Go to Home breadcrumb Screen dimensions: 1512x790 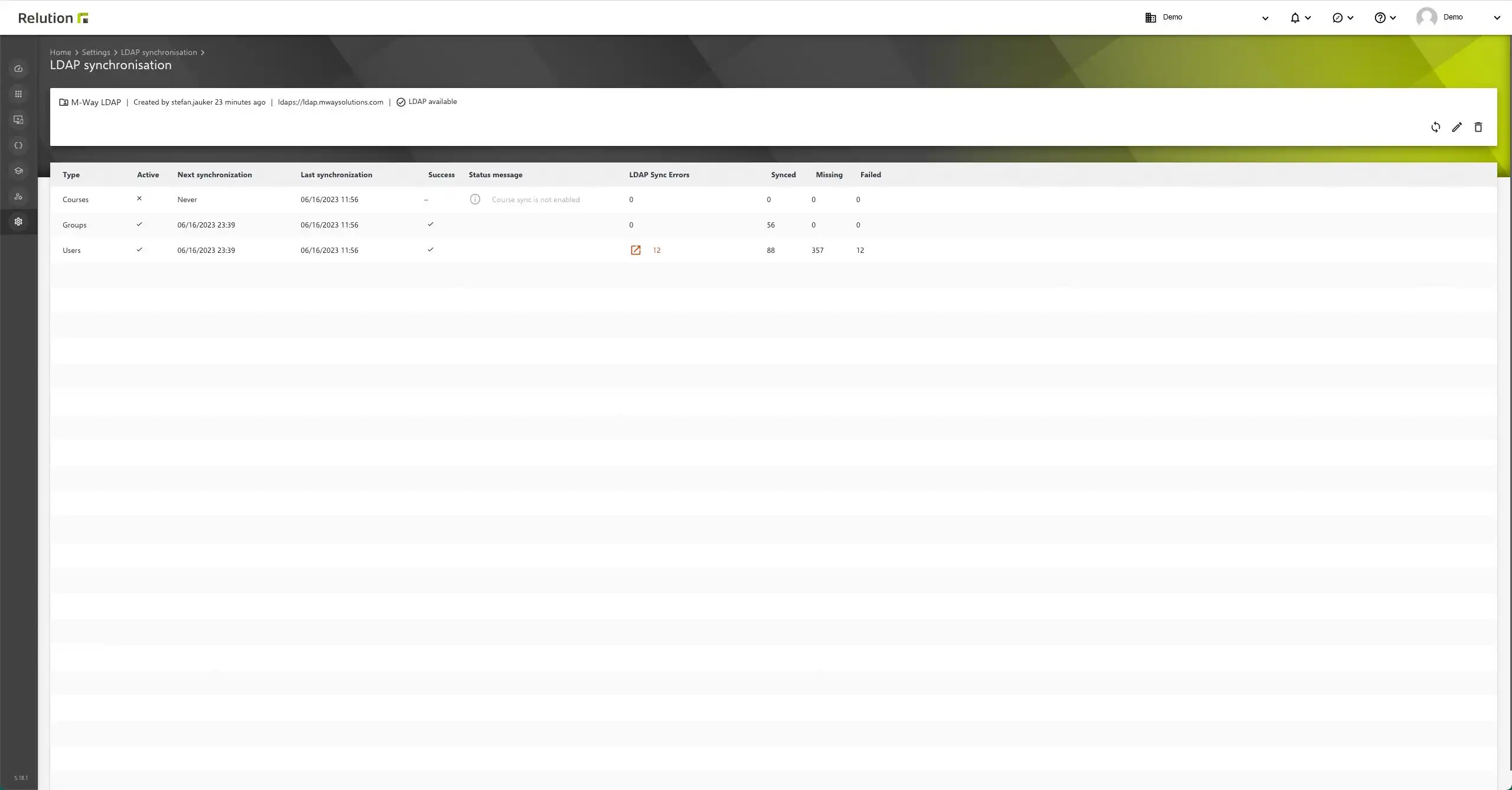(60, 52)
